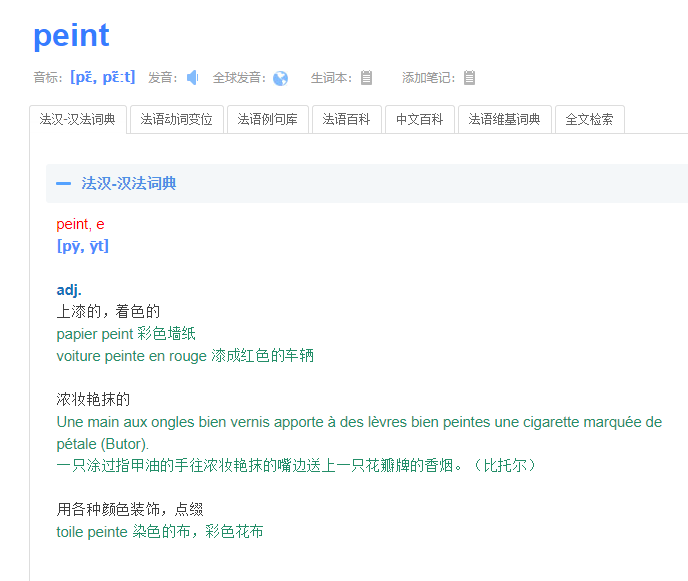Click the red 'peint, e' entry word

pos(80,224)
